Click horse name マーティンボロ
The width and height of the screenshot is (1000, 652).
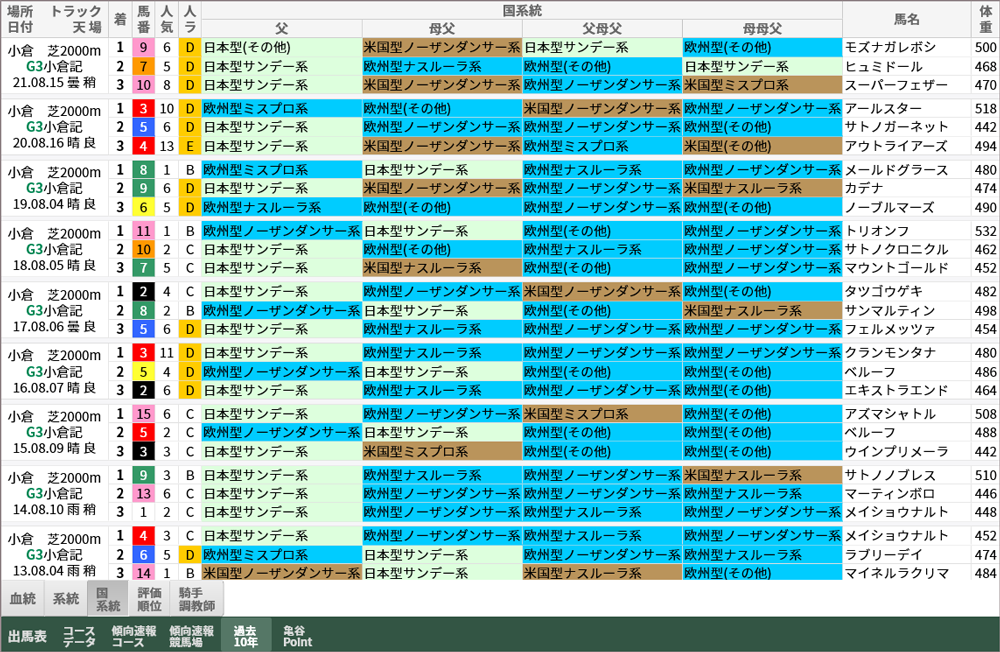click(x=890, y=494)
